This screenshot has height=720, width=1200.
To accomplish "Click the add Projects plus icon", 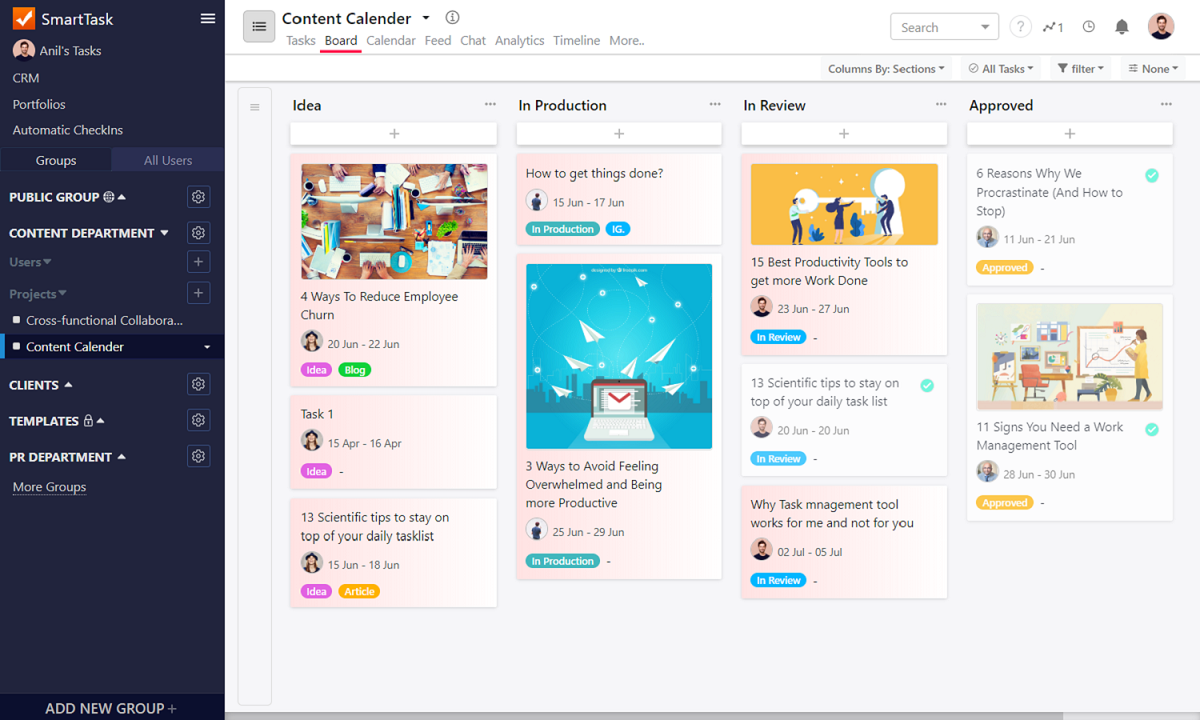I will 198,293.
